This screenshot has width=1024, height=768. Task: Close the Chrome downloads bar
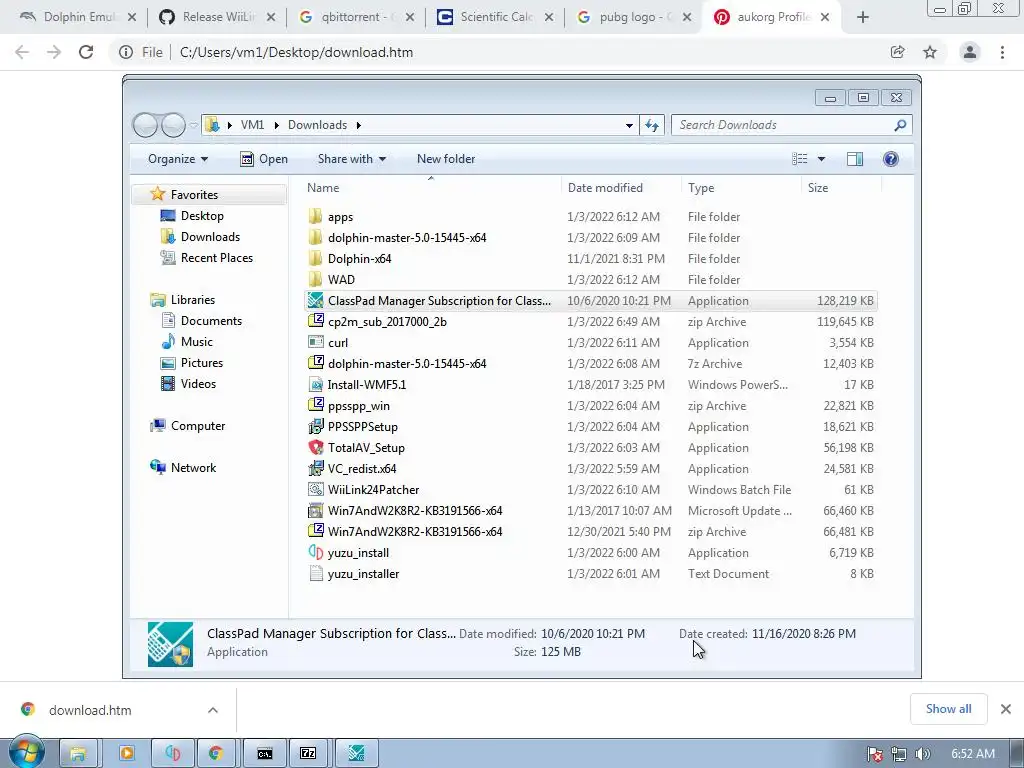[x=1006, y=709]
